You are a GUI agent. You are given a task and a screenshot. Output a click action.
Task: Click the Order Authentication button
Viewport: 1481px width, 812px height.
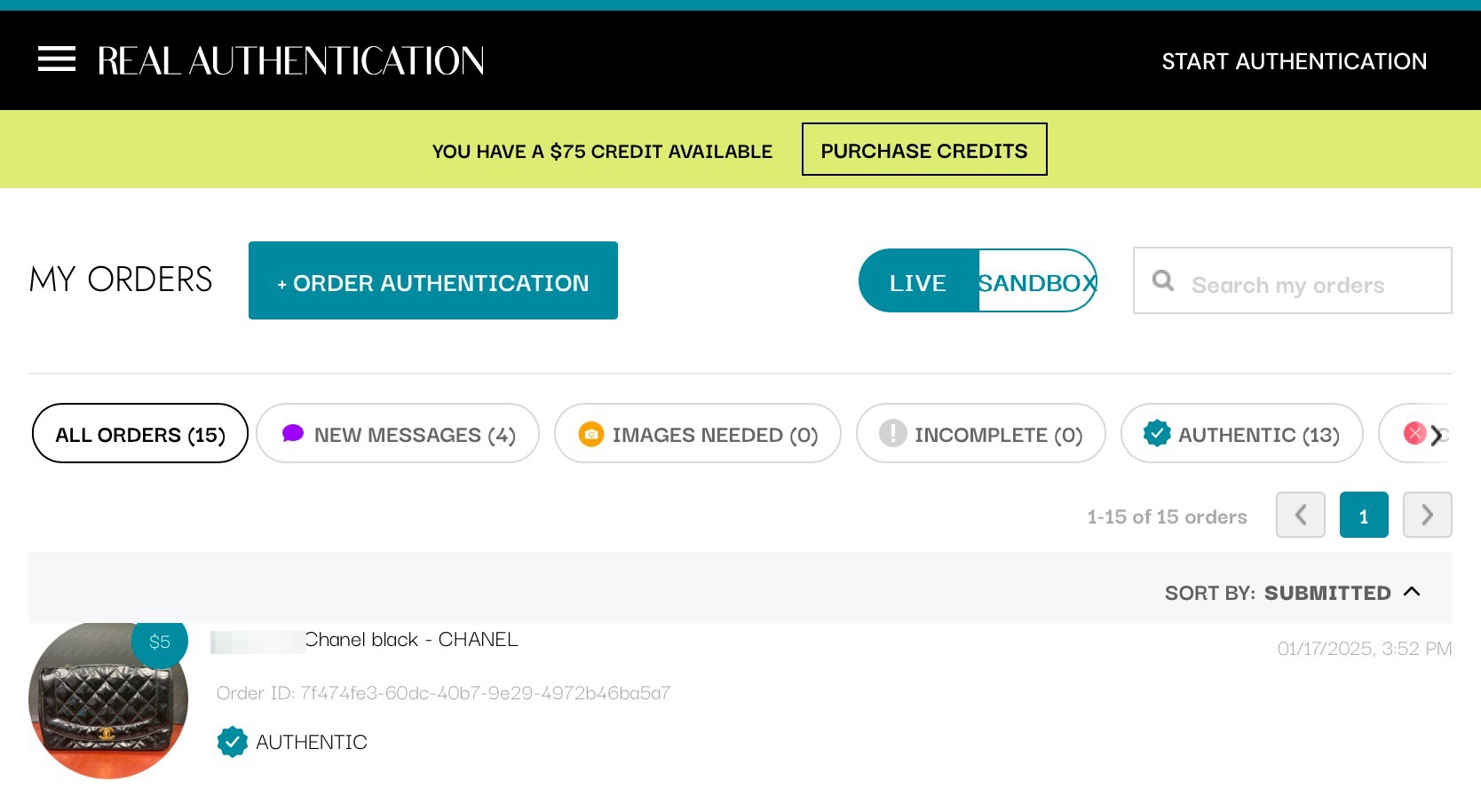[x=433, y=280]
